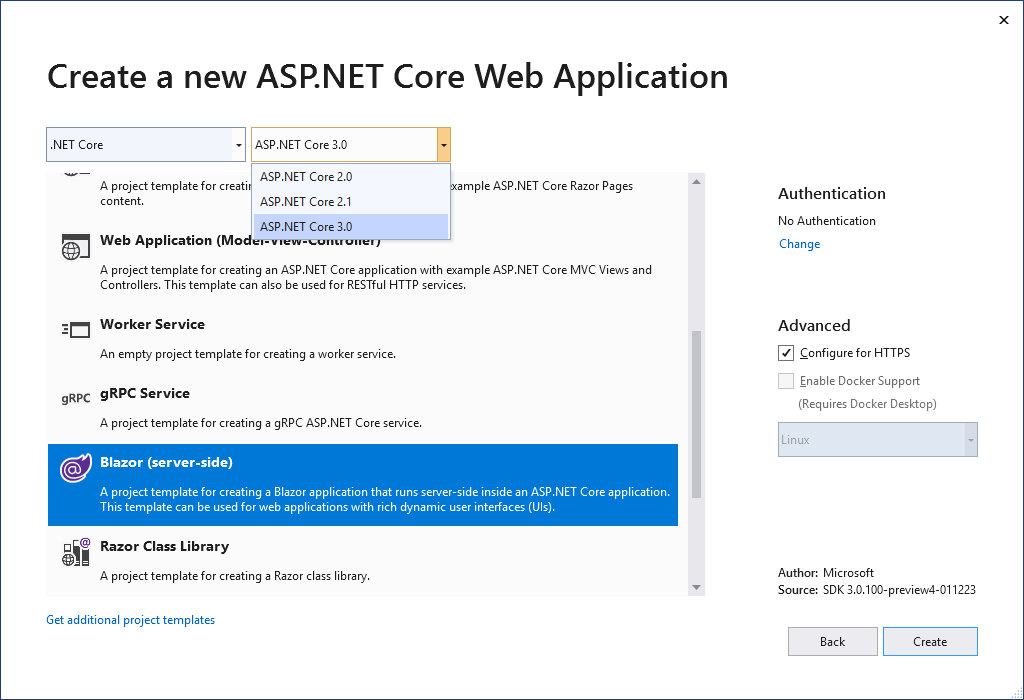Click the template list scroll down arrow
Screen dimensions: 1024x700
696,588
